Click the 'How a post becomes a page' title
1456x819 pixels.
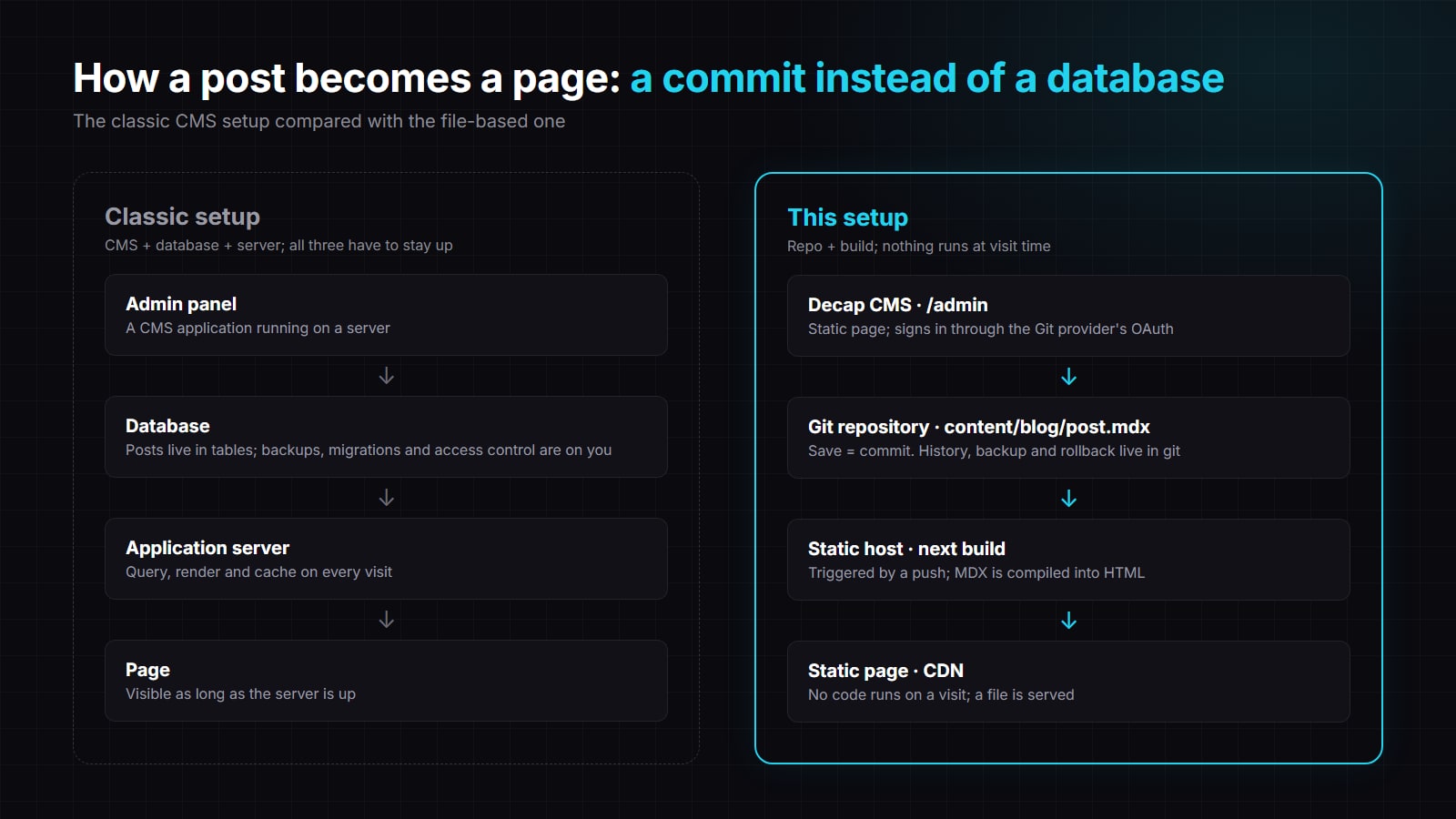(x=347, y=78)
